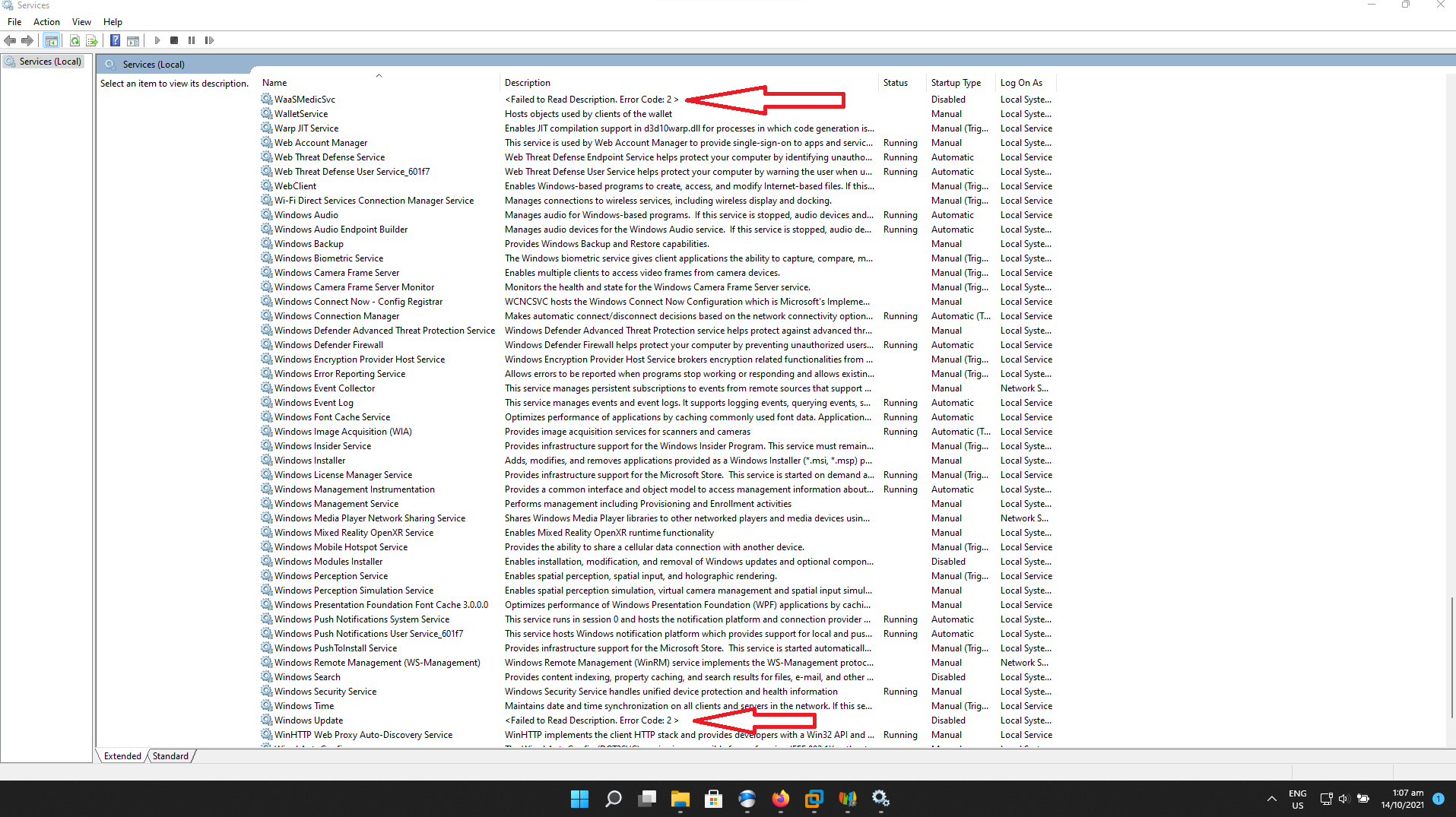Image resolution: width=1456 pixels, height=817 pixels.
Task: Select the Web Account Manager service name
Action: (x=321, y=143)
